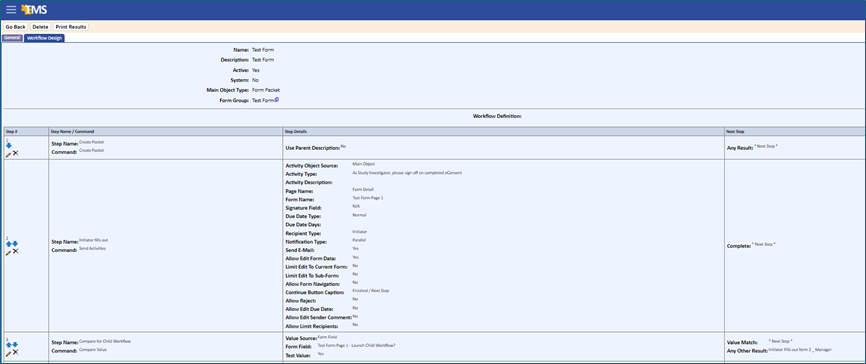Click the Recipient Type value Initiator
Viewport: 866px width, 364px height.
click(360, 232)
